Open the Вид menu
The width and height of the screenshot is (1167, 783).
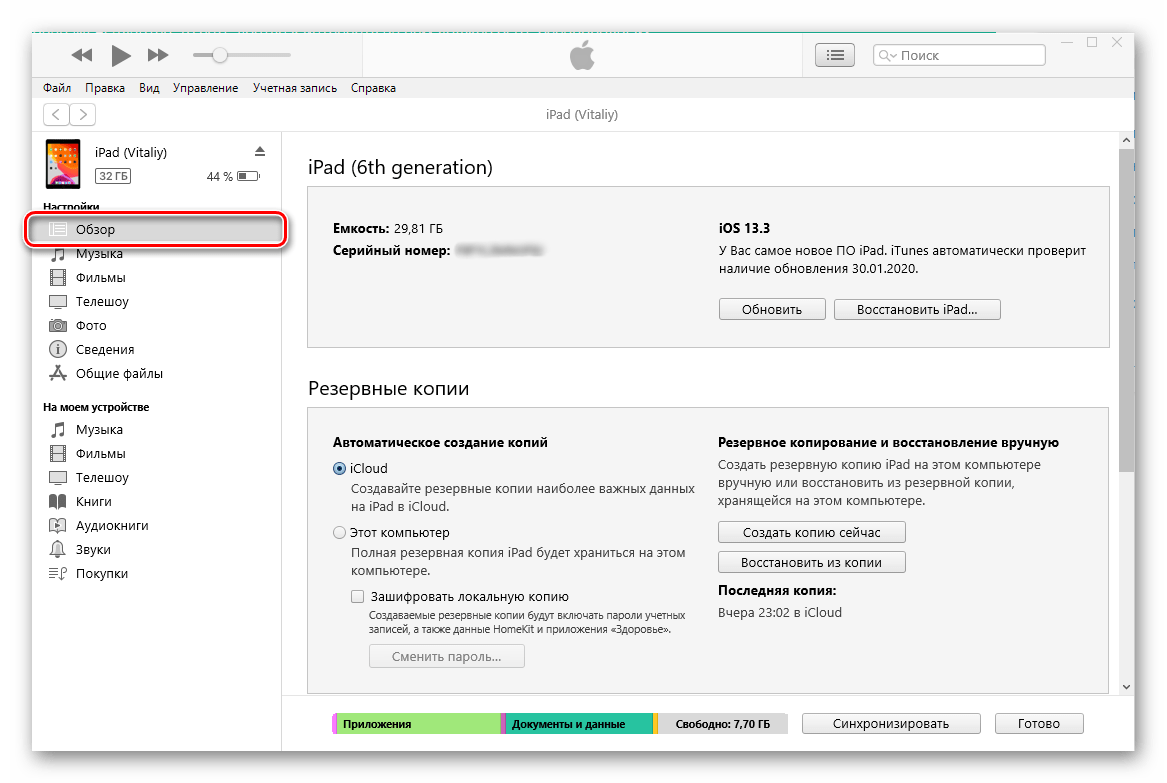149,88
